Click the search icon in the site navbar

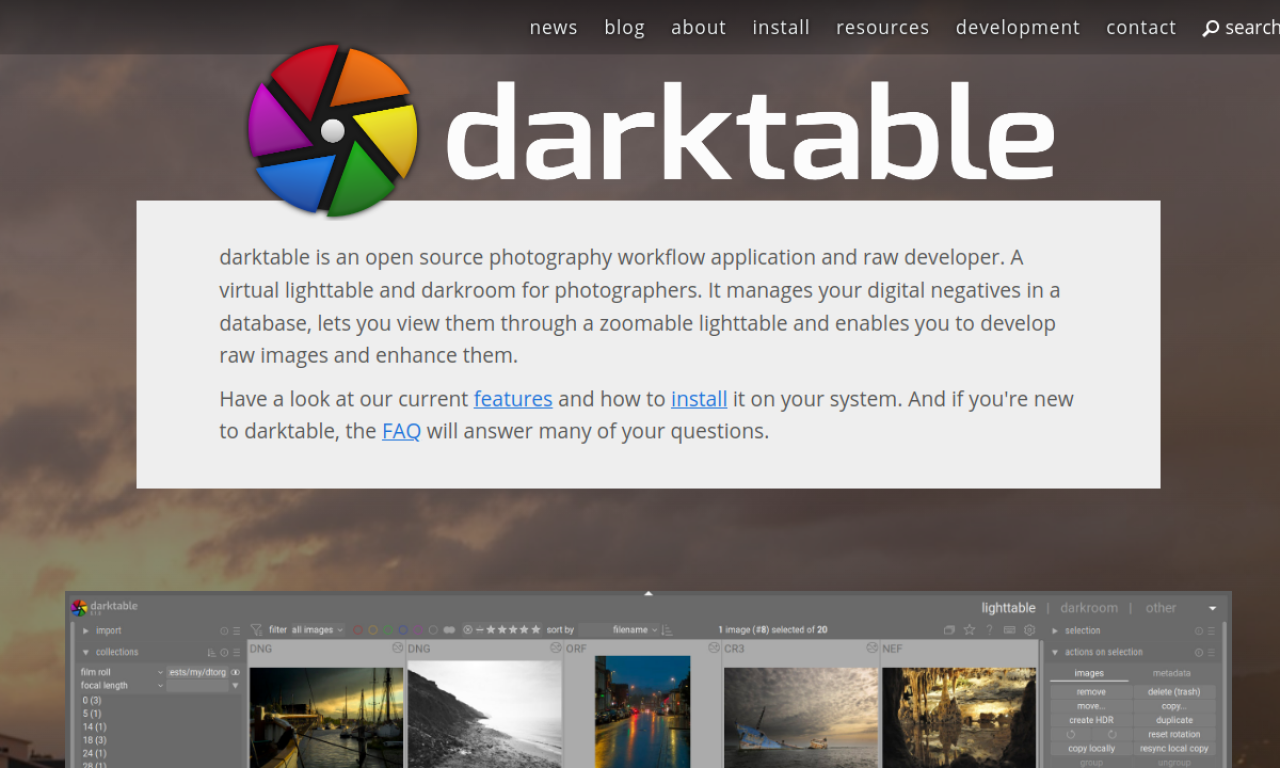[1210, 27]
